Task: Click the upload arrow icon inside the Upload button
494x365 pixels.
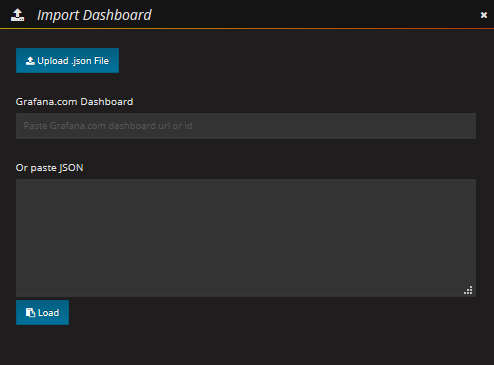Action: pyautogui.click(x=30, y=61)
